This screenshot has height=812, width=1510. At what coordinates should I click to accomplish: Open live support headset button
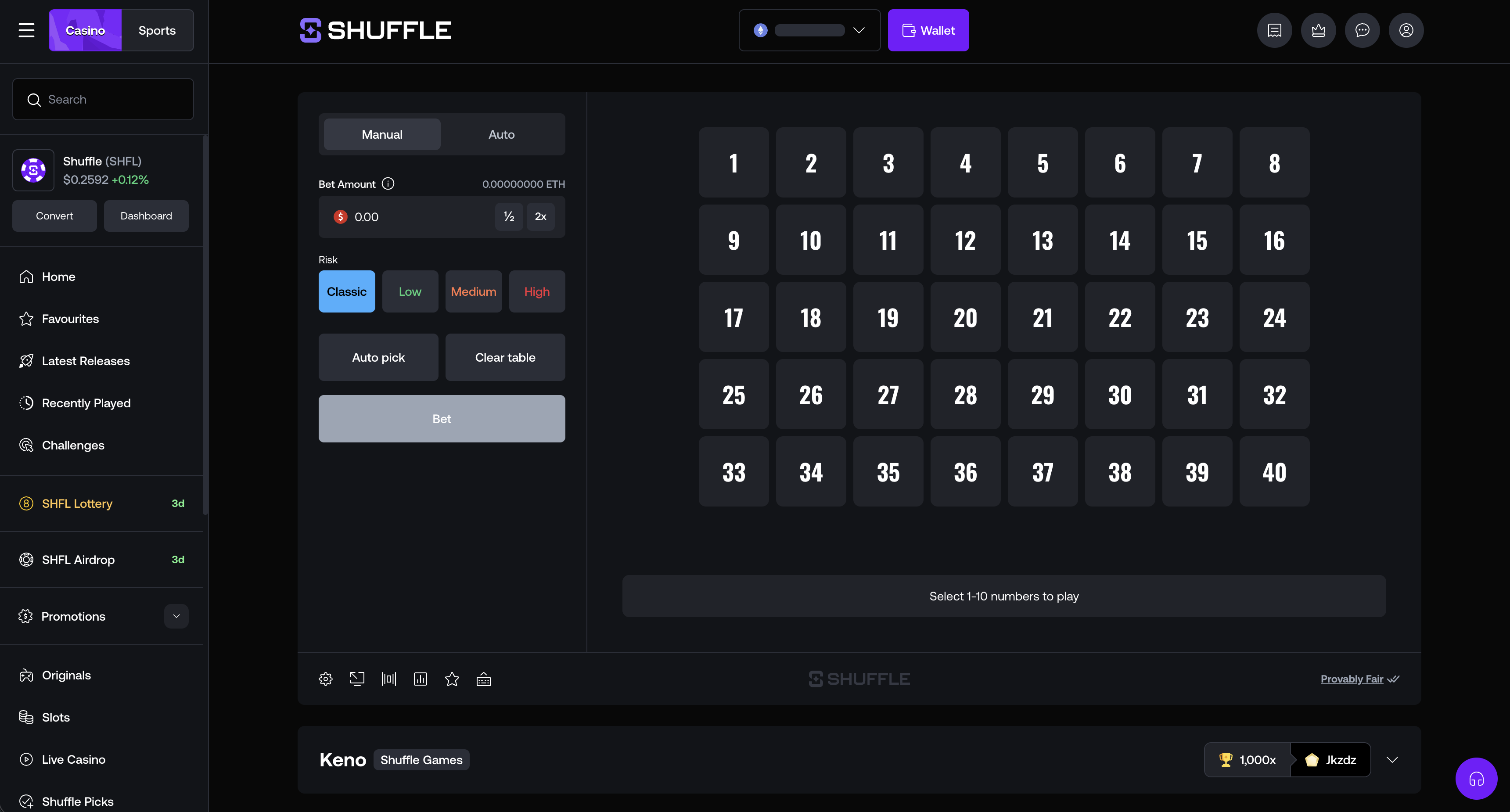click(x=1476, y=779)
